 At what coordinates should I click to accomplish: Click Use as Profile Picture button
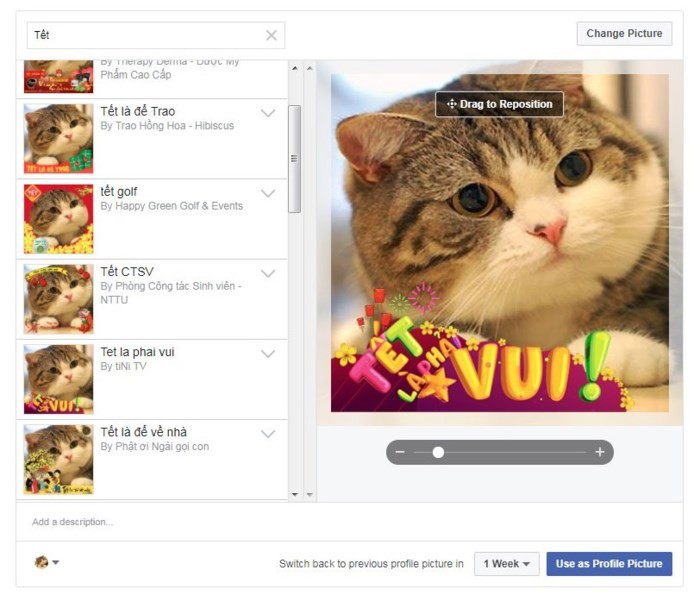point(609,564)
